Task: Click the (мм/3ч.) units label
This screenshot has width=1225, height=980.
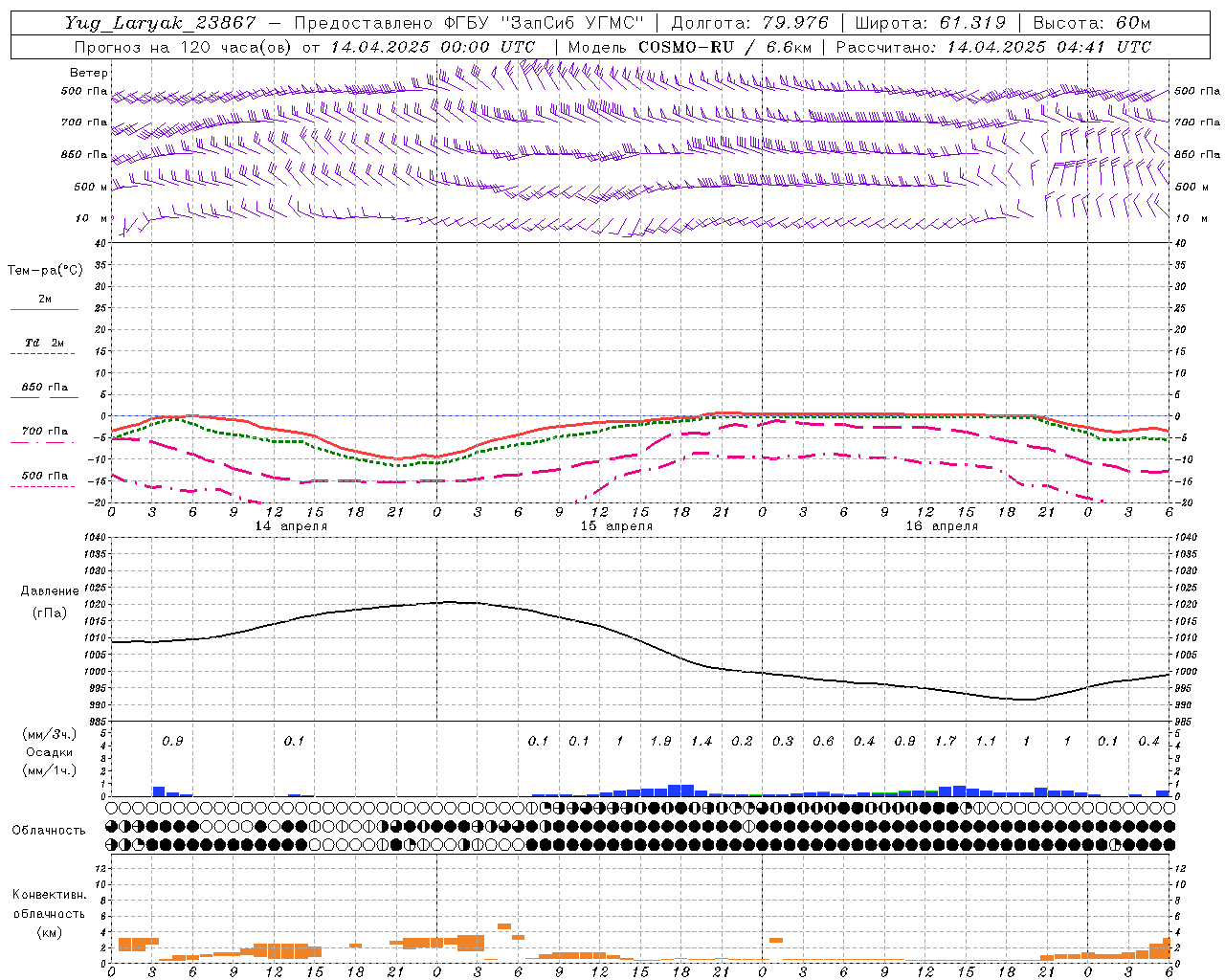Action: (x=50, y=734)
